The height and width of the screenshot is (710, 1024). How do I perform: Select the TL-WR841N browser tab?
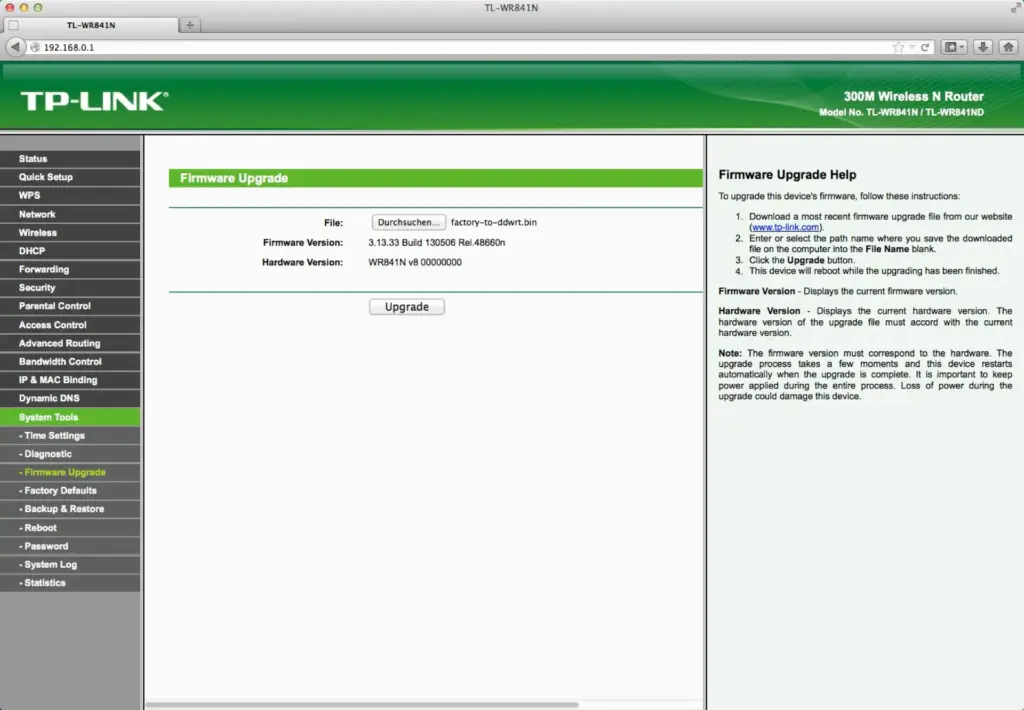tap(90, 25)
